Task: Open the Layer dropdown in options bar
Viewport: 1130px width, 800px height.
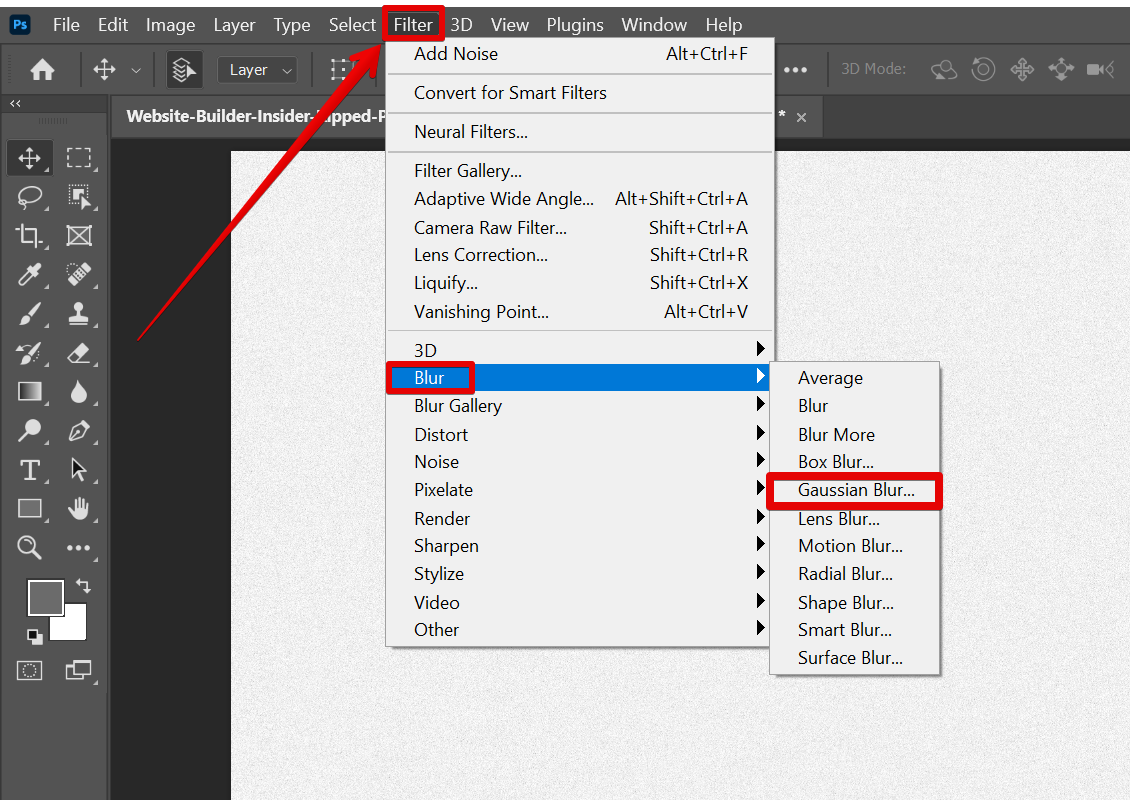Action: tap(258, 70)
